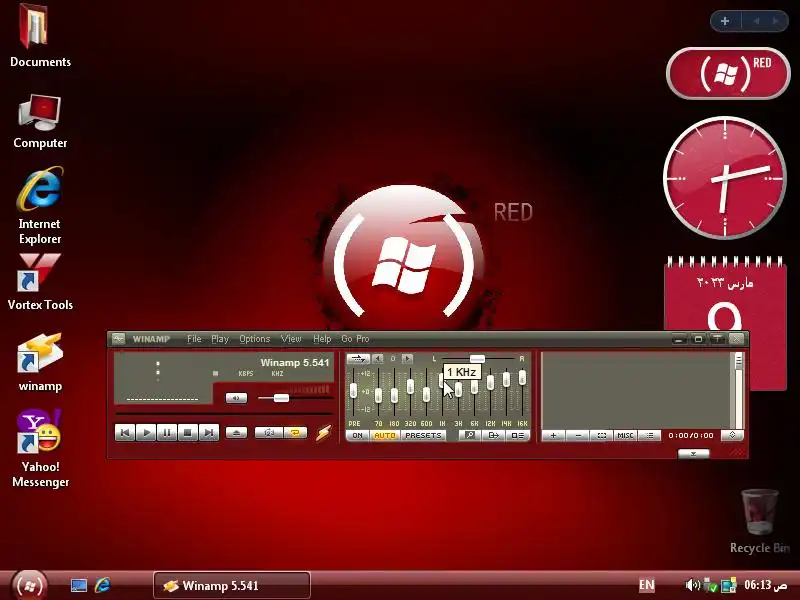Select the Recycle Bin icon
The width and height of the screenshot is (800, 600).
[x=760, y=521]
